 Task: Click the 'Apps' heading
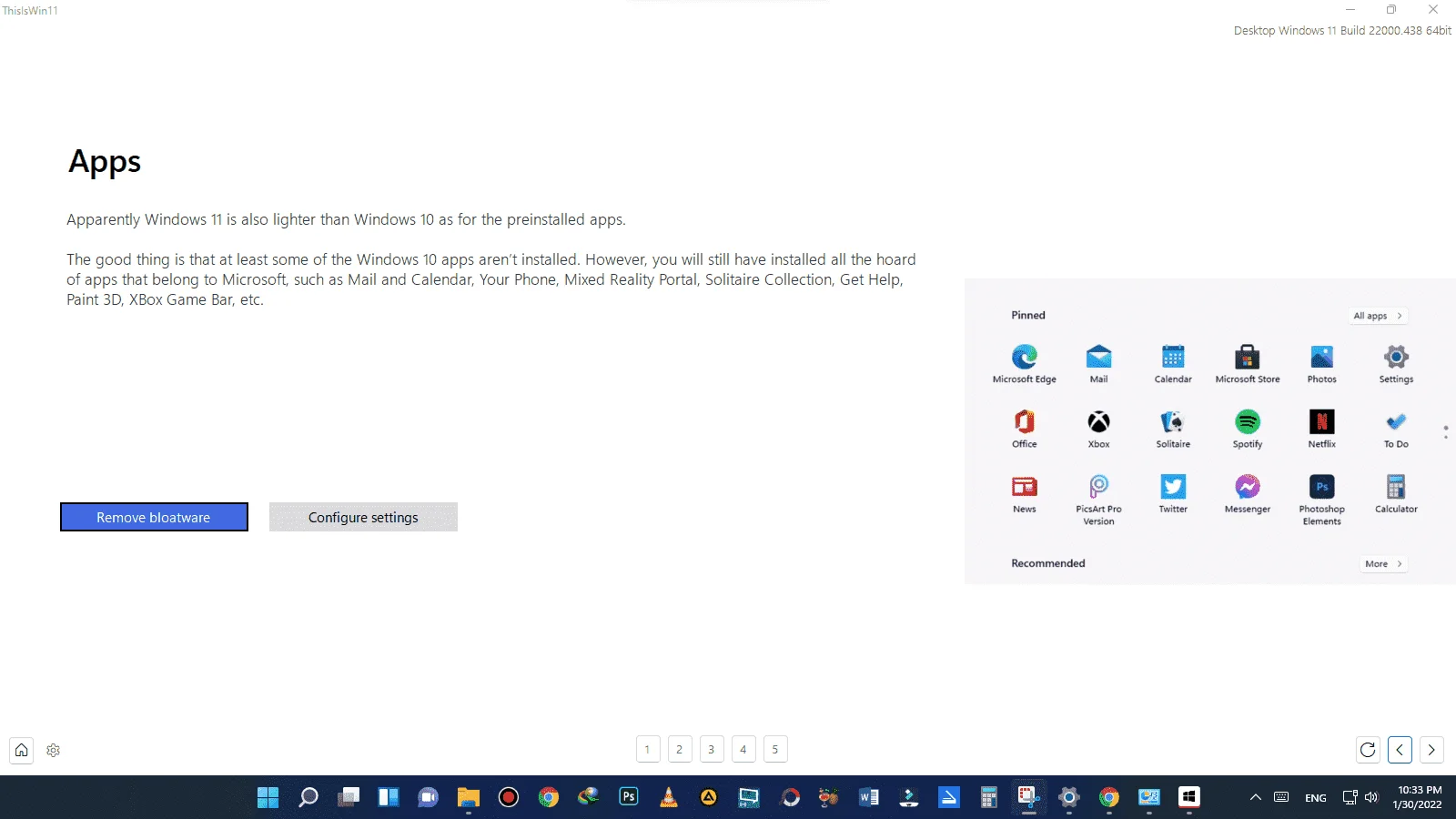[105, 162]
